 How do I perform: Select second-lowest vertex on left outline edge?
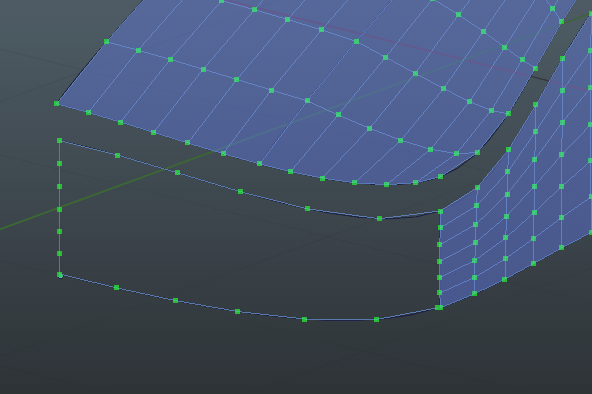(x=59, y=254)
